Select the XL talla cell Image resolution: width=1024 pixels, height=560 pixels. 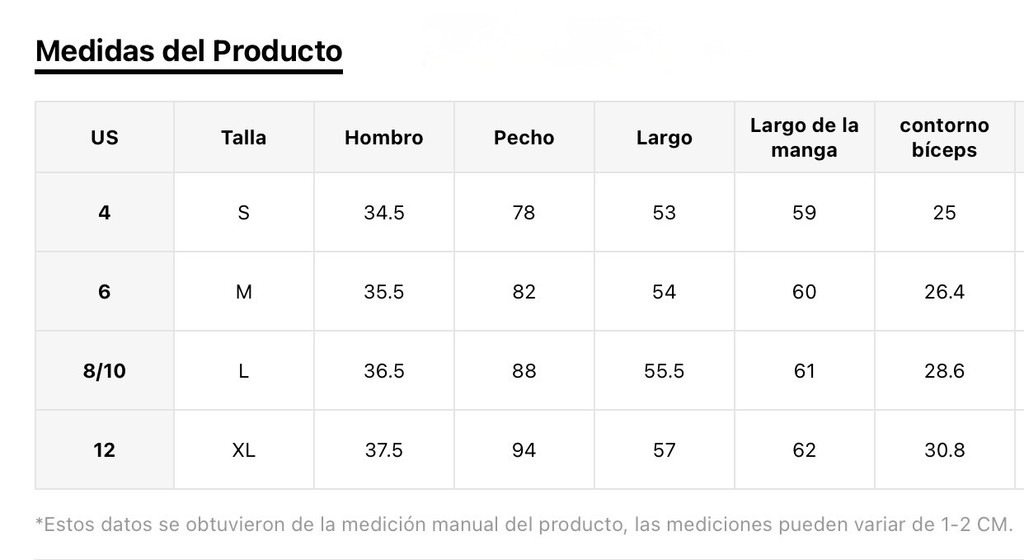click(x=244, y=450)
